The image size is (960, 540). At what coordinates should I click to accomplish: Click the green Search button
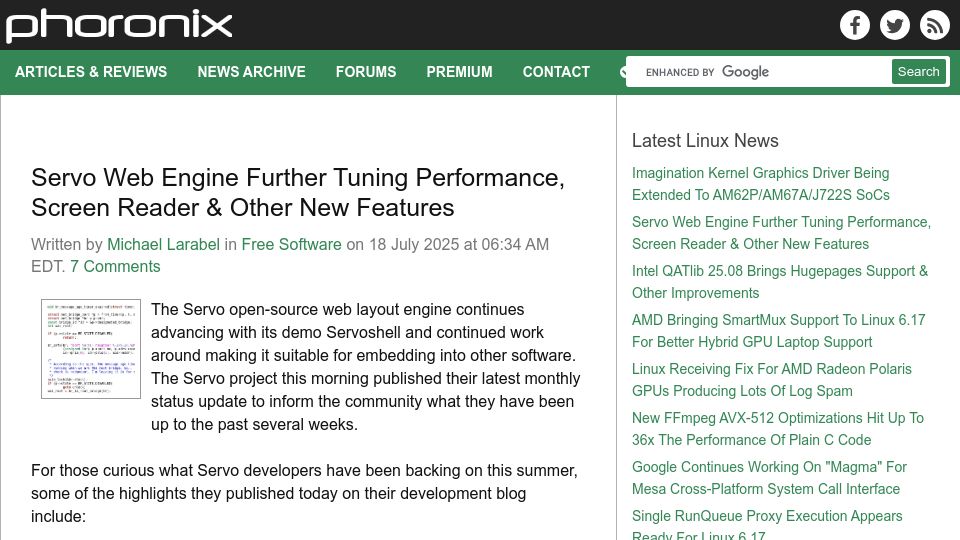click(x=918, y=72)
